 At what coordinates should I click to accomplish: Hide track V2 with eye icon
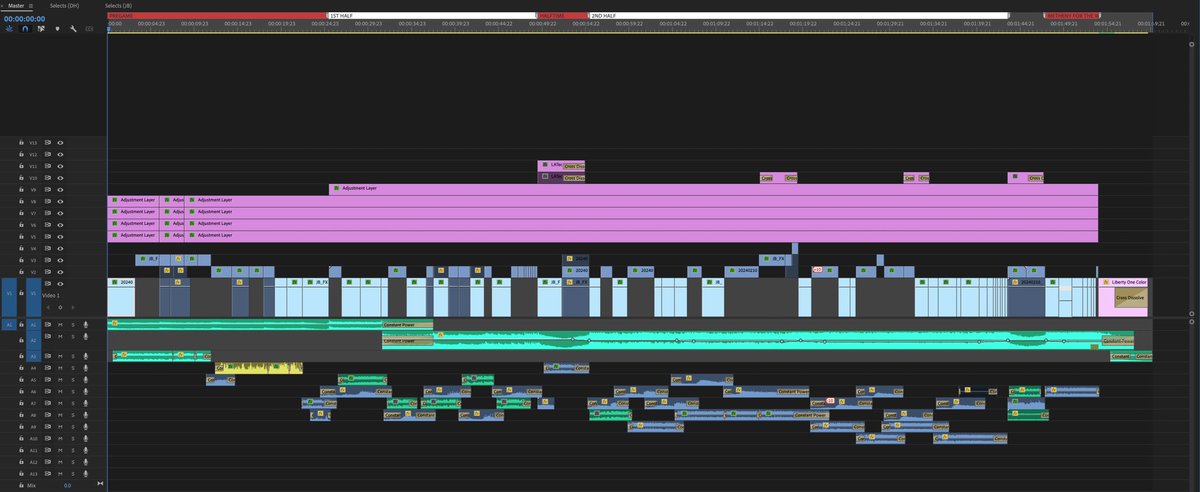pos(60,272)
